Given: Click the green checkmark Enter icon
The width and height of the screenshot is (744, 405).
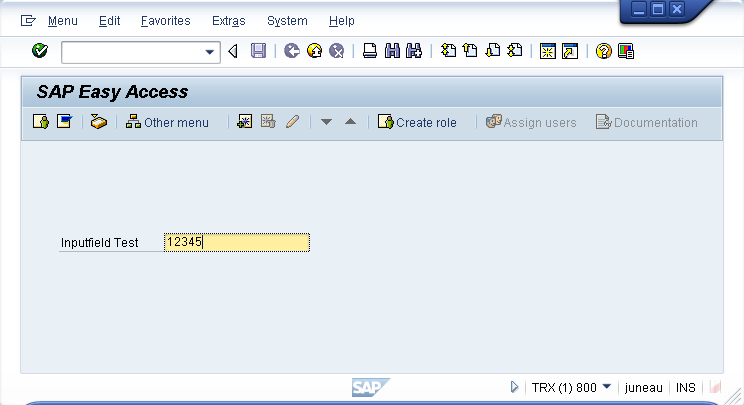Looking at the screenshot, I should tap(40, 50).
